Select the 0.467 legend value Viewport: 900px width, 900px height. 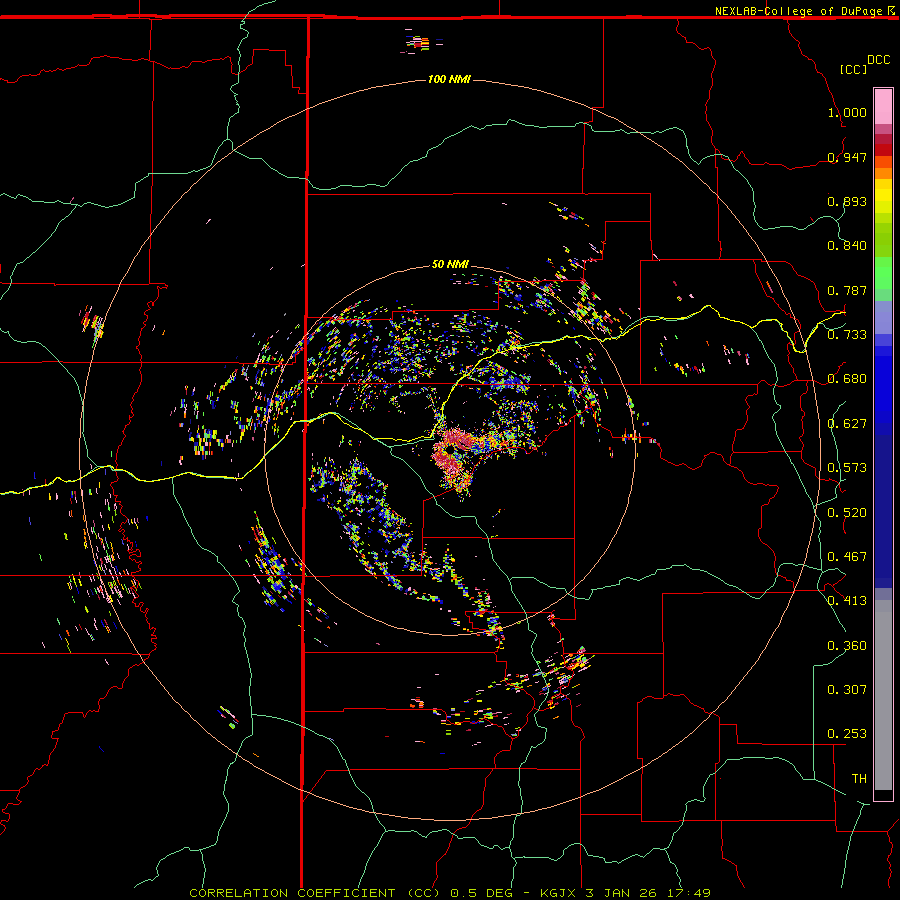(x=847, y=557)
